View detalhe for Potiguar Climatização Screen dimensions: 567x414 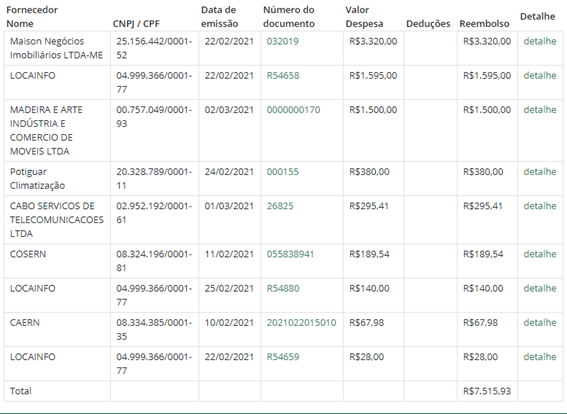coord(540,172)
